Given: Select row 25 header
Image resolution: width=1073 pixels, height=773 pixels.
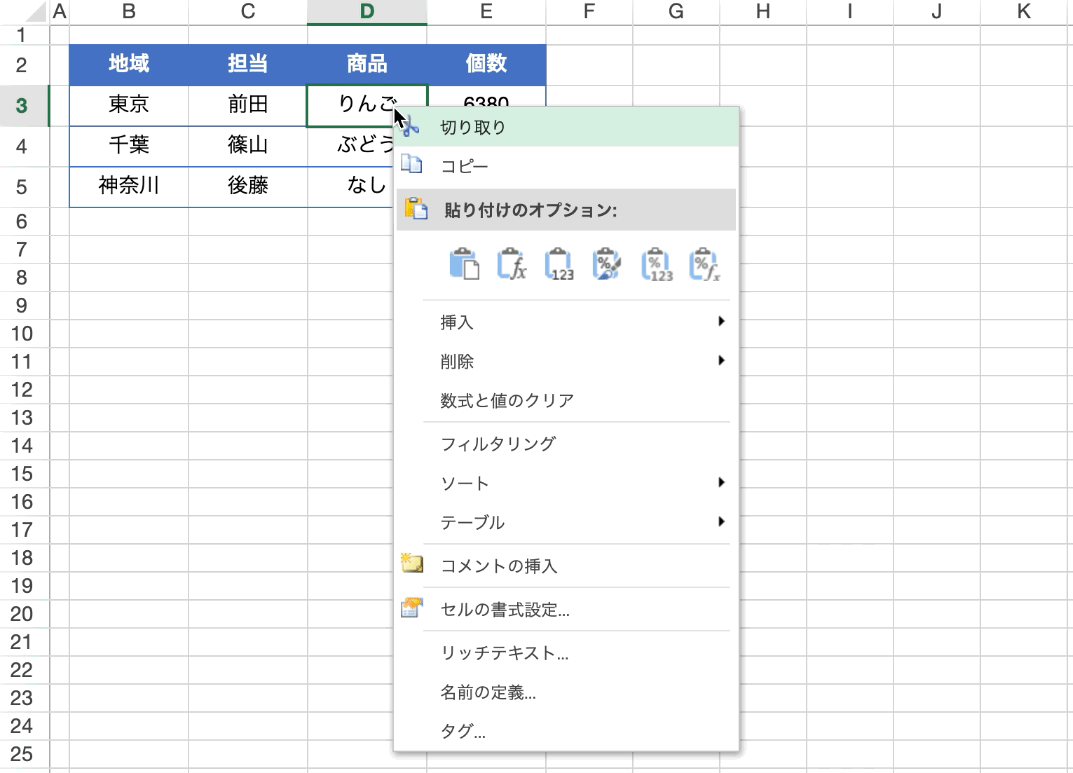Looking at the screenshot, I should click(x=24, y=754).
